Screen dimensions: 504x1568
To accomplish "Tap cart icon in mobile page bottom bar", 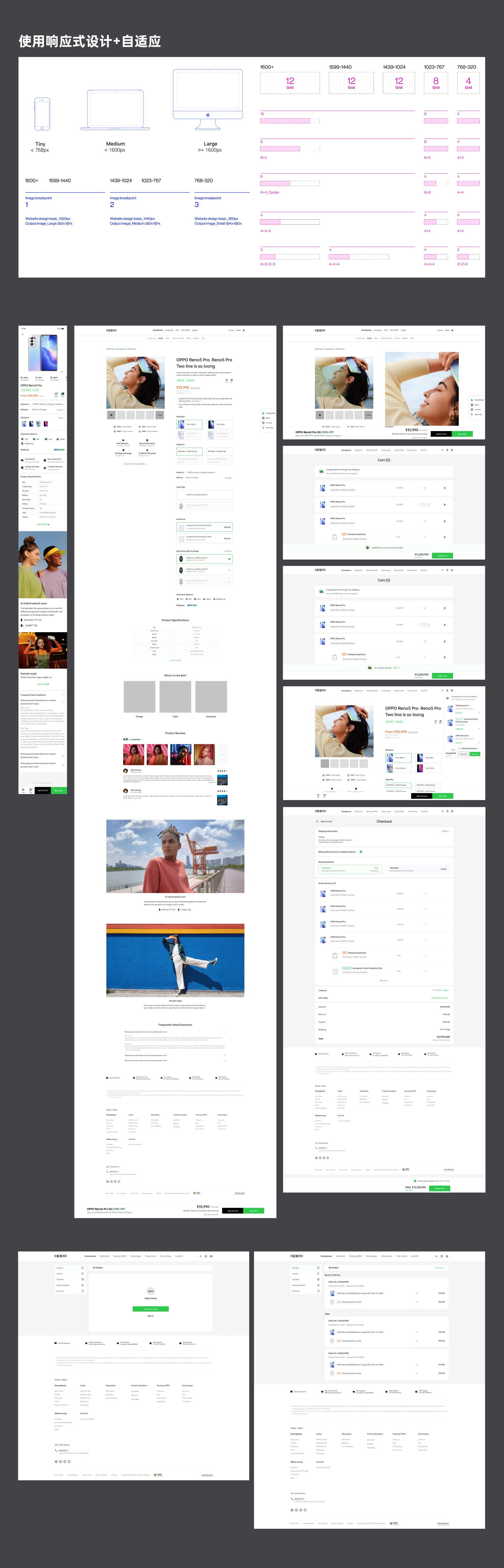I will pyautogui.click(x=31, y=791).
